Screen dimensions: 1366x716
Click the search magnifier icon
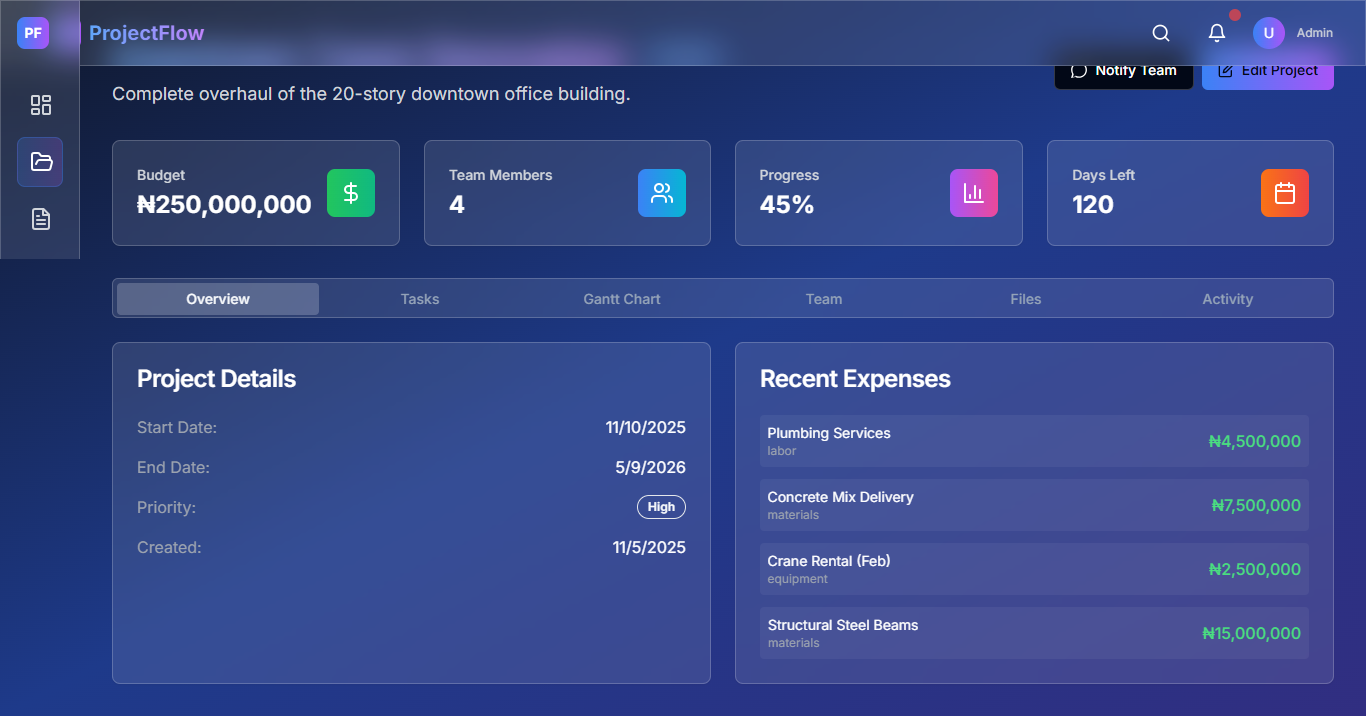click(1161, 33)
